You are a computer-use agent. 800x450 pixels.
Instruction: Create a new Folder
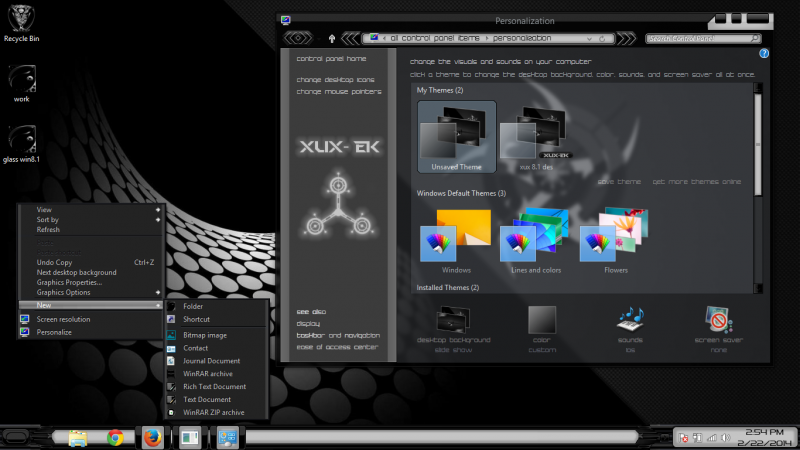(x=217, y=306)
